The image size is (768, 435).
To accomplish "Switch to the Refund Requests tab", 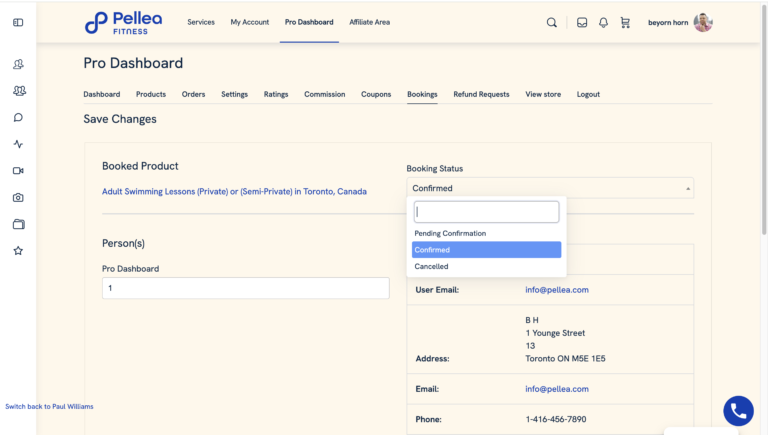I will tap(481, 94).
